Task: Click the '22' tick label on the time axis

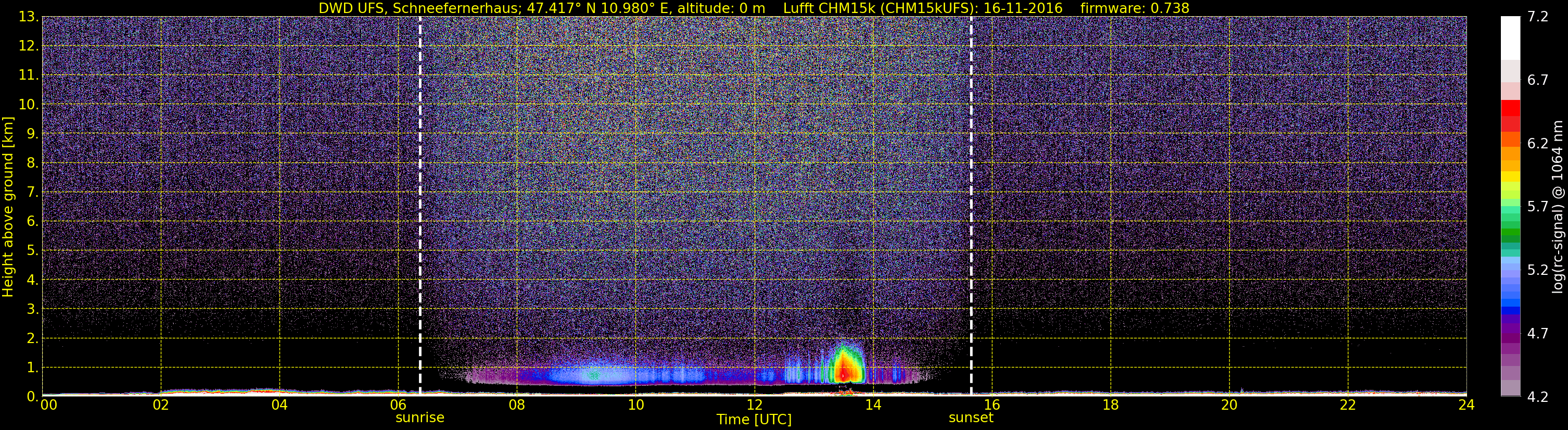Action: 1348,405
